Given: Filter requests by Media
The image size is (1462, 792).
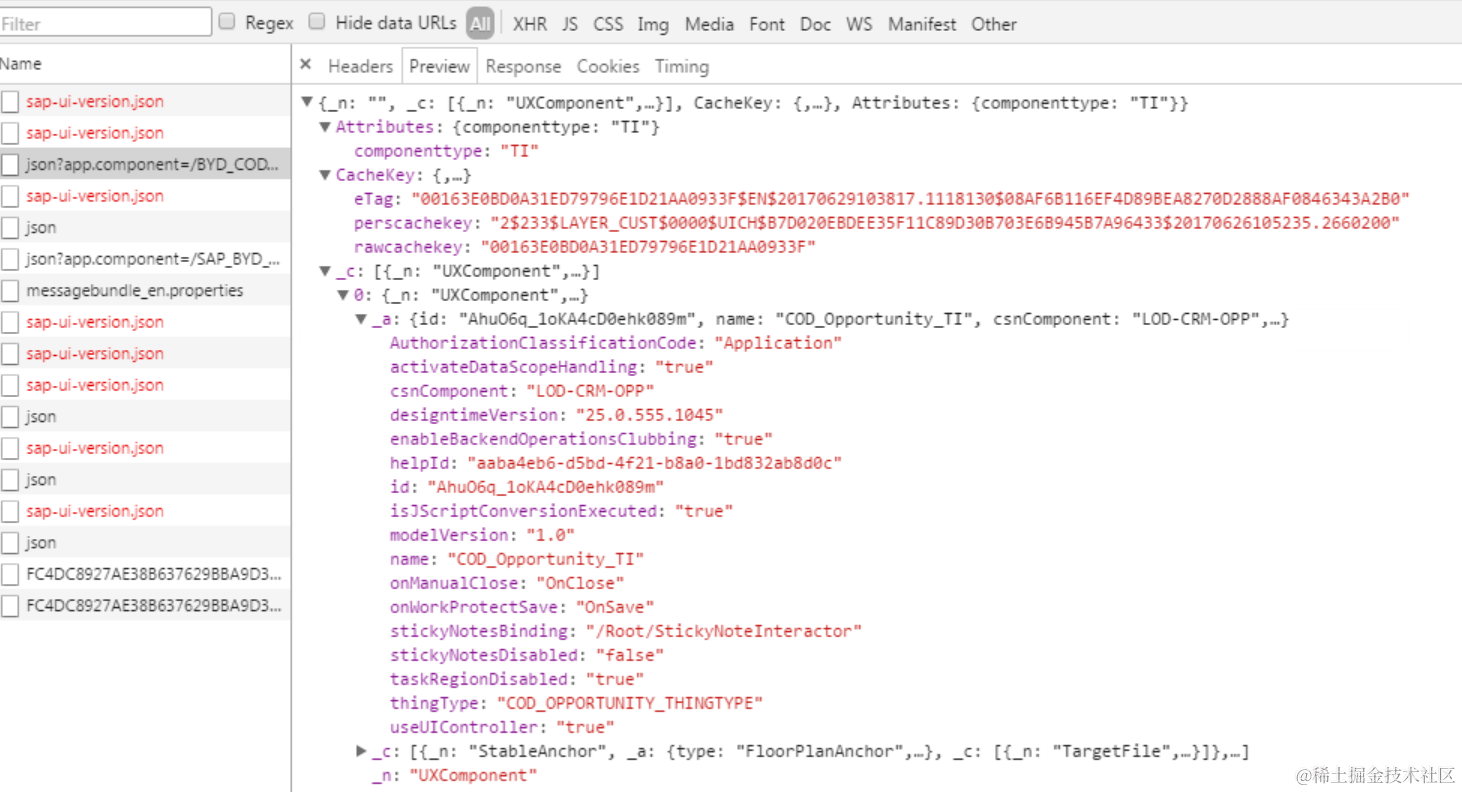Looking at the screenshot, I should coord(709,24).
